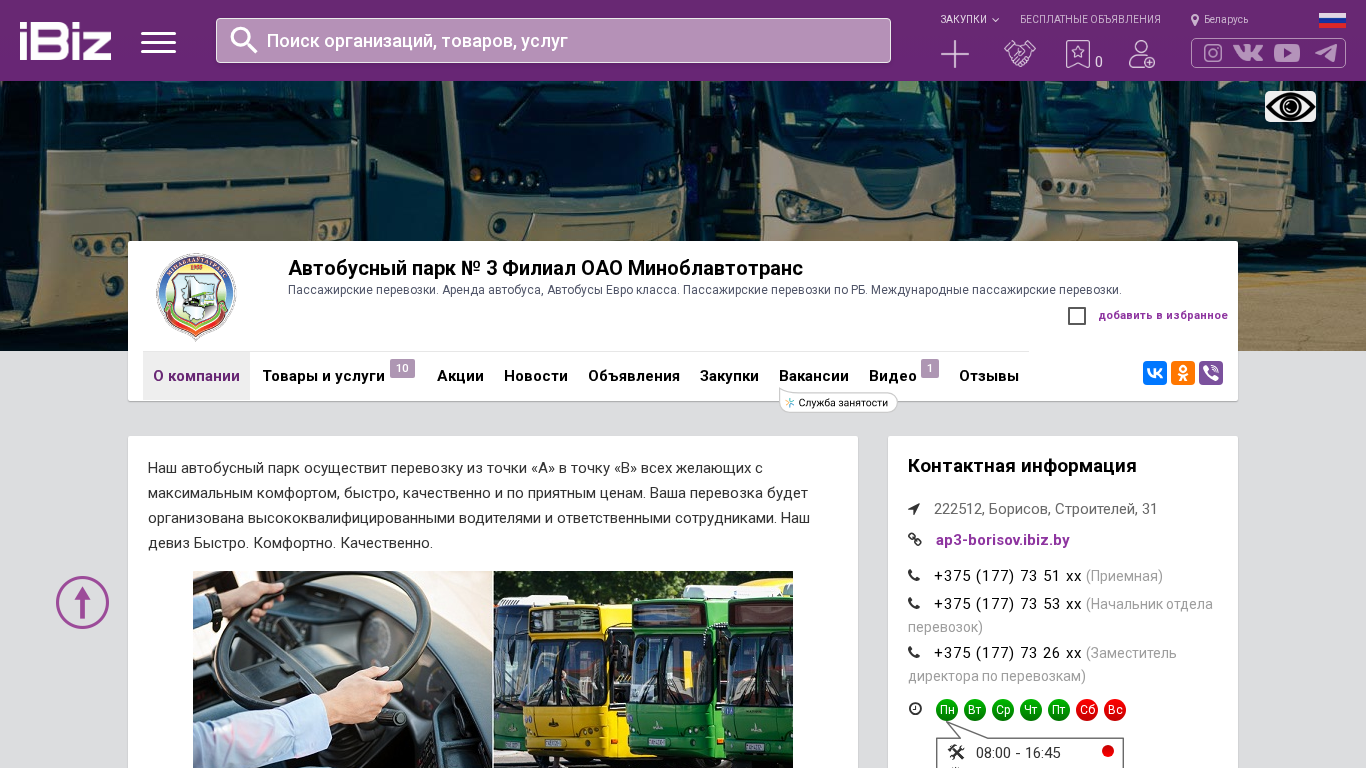This screenshot has height=768, width=1366.
Task: Share company page via Viber
Action: pos(1211,373)
